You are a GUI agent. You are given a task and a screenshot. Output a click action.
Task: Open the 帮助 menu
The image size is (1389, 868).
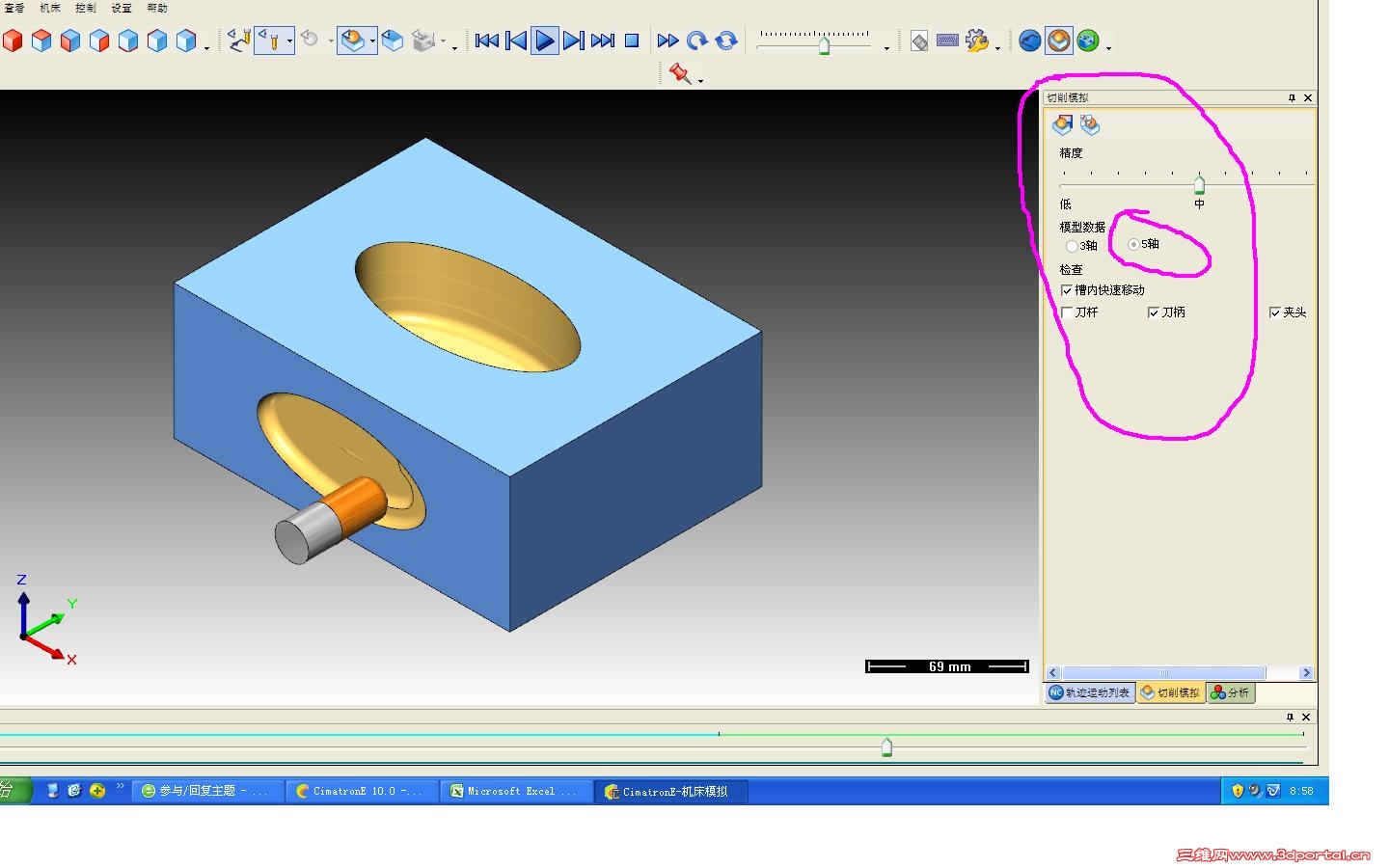tap(157, 8)
